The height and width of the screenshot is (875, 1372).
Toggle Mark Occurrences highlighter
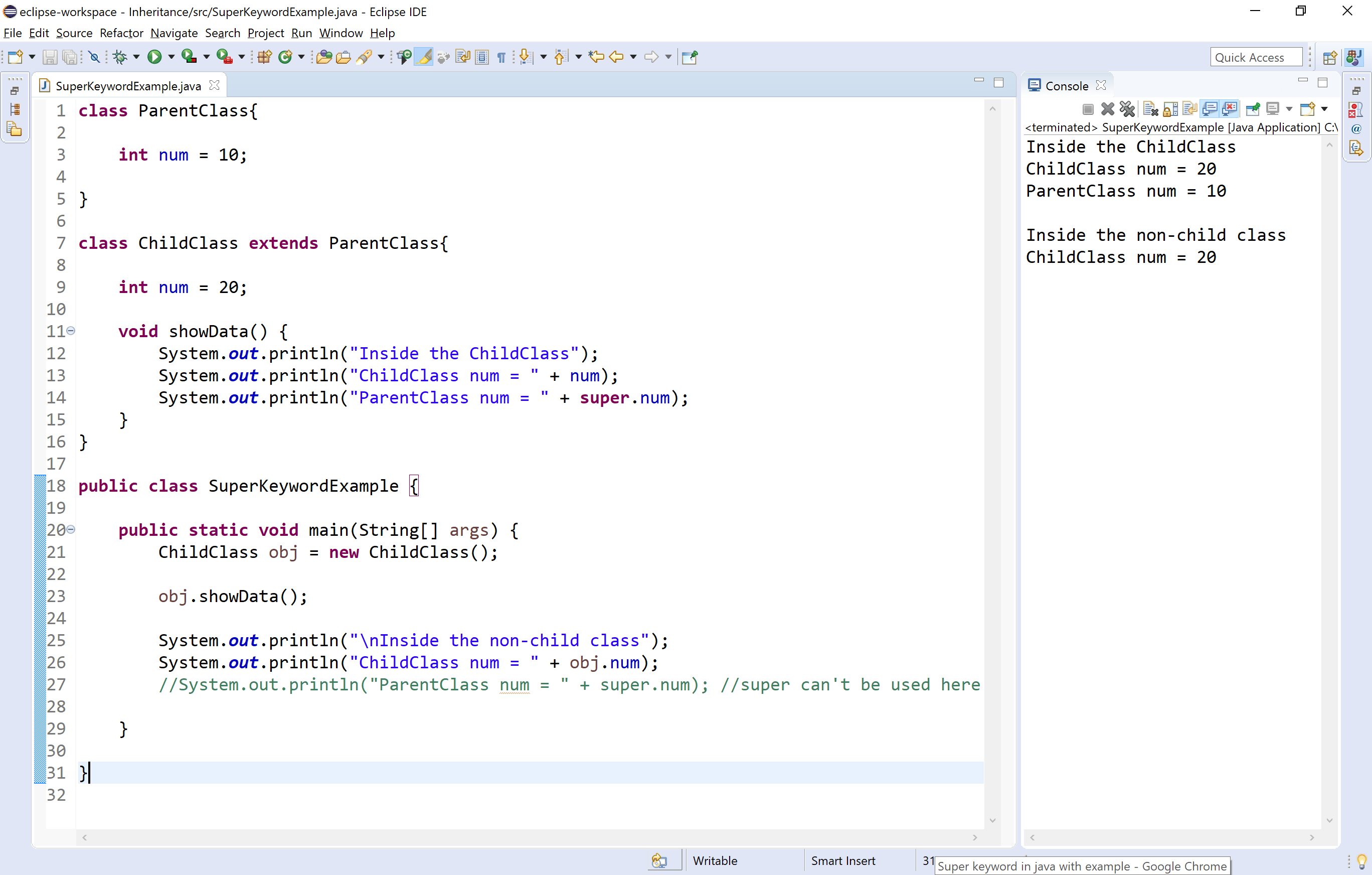424,57
